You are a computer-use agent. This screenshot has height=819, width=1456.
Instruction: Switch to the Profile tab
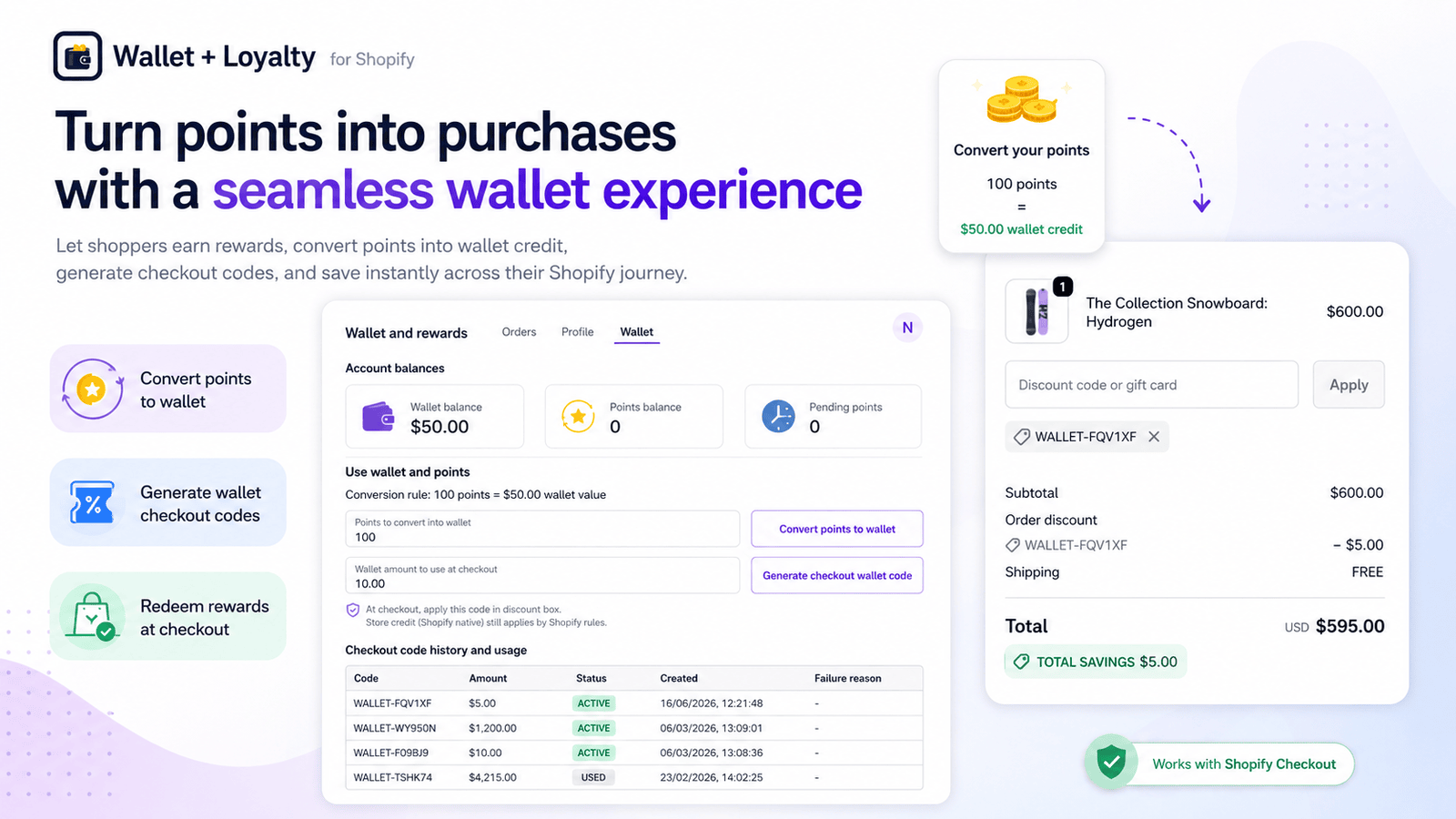tap(577, 332)
